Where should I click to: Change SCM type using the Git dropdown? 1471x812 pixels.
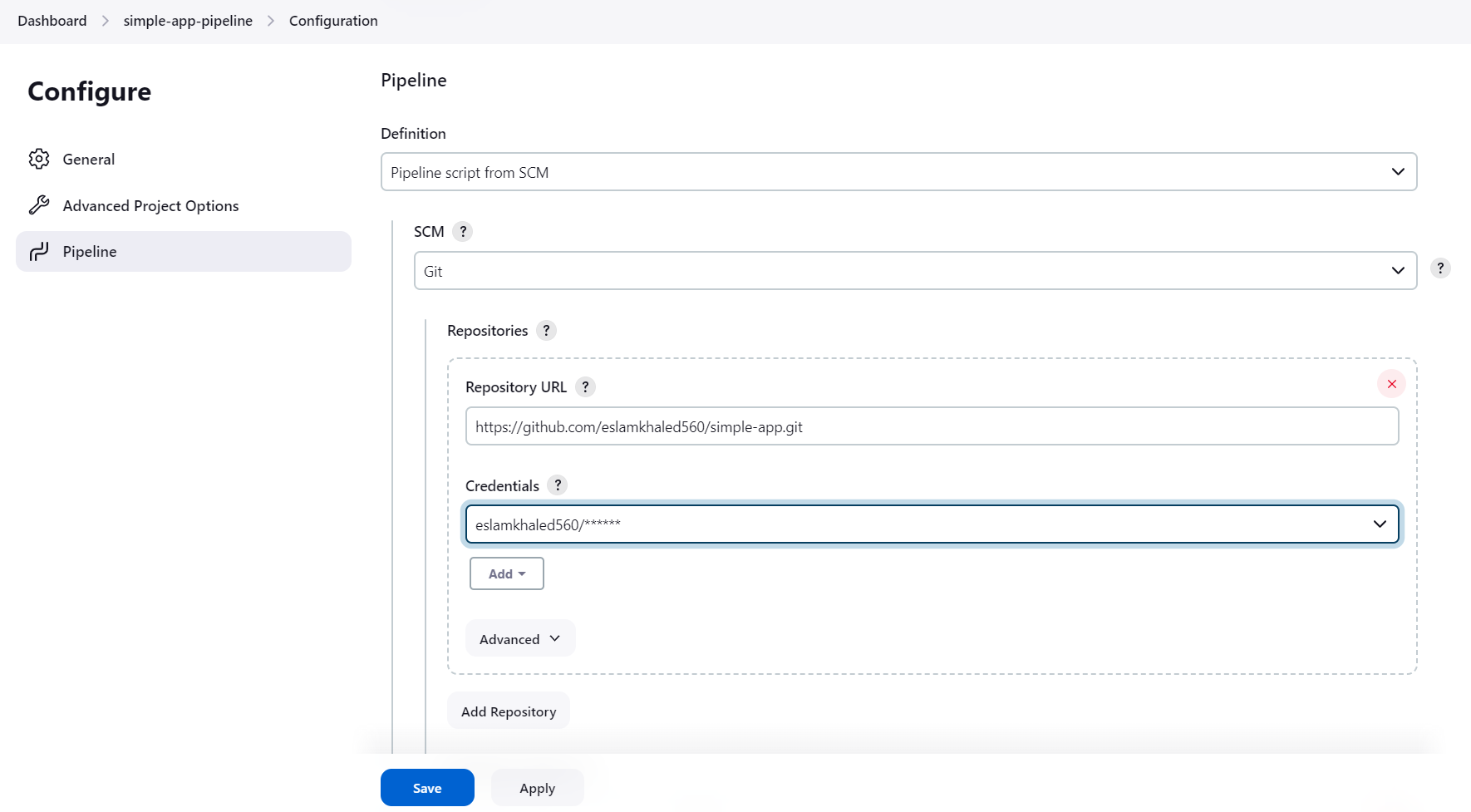point(914,270)
